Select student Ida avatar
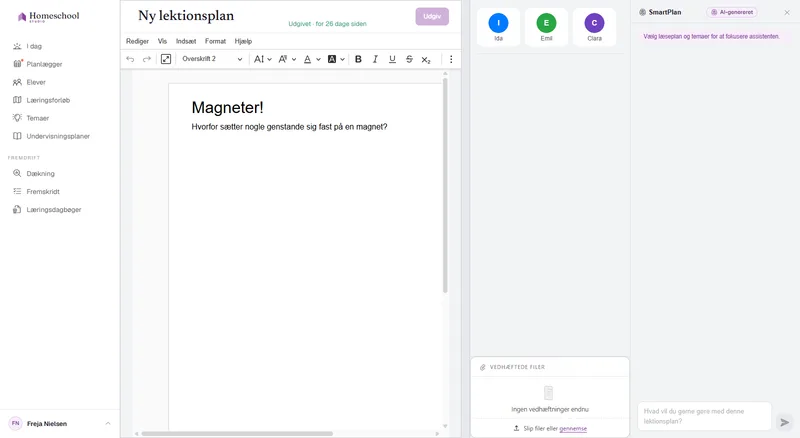800x438 pixels. coord(498,23)
